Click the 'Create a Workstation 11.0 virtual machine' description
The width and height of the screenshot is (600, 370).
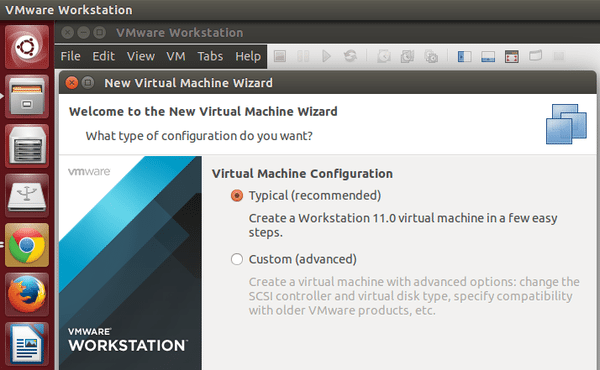pyautogui.click(x=403, y=225)
